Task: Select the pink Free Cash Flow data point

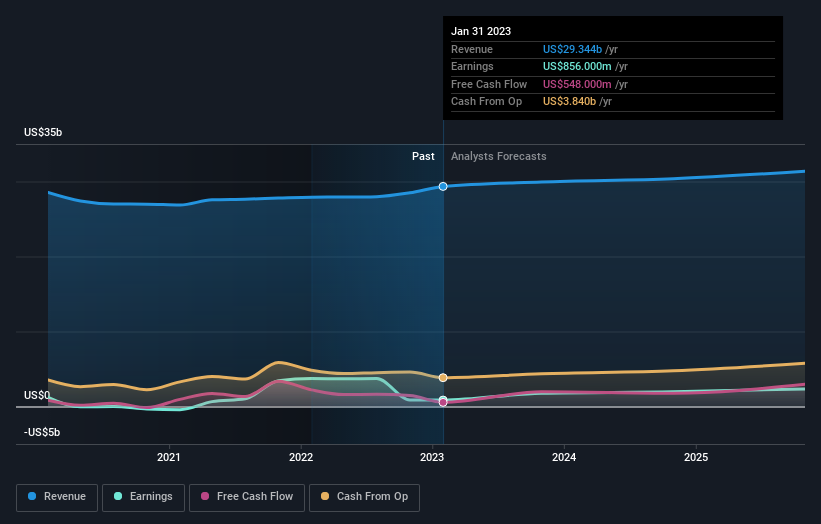Action: [443, 403]
